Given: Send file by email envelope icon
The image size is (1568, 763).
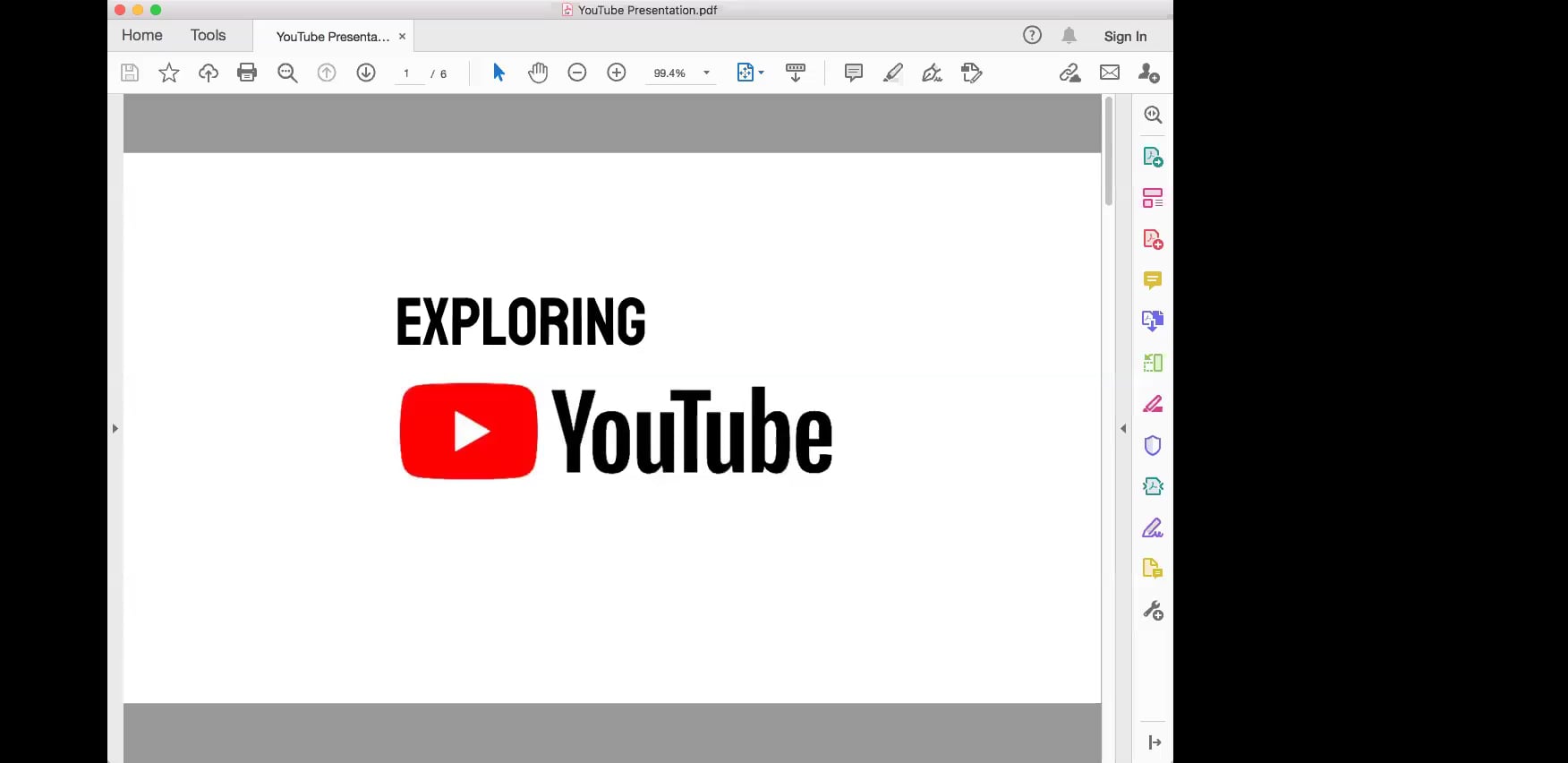Looking at the screenshot, I should point(1110,73).
